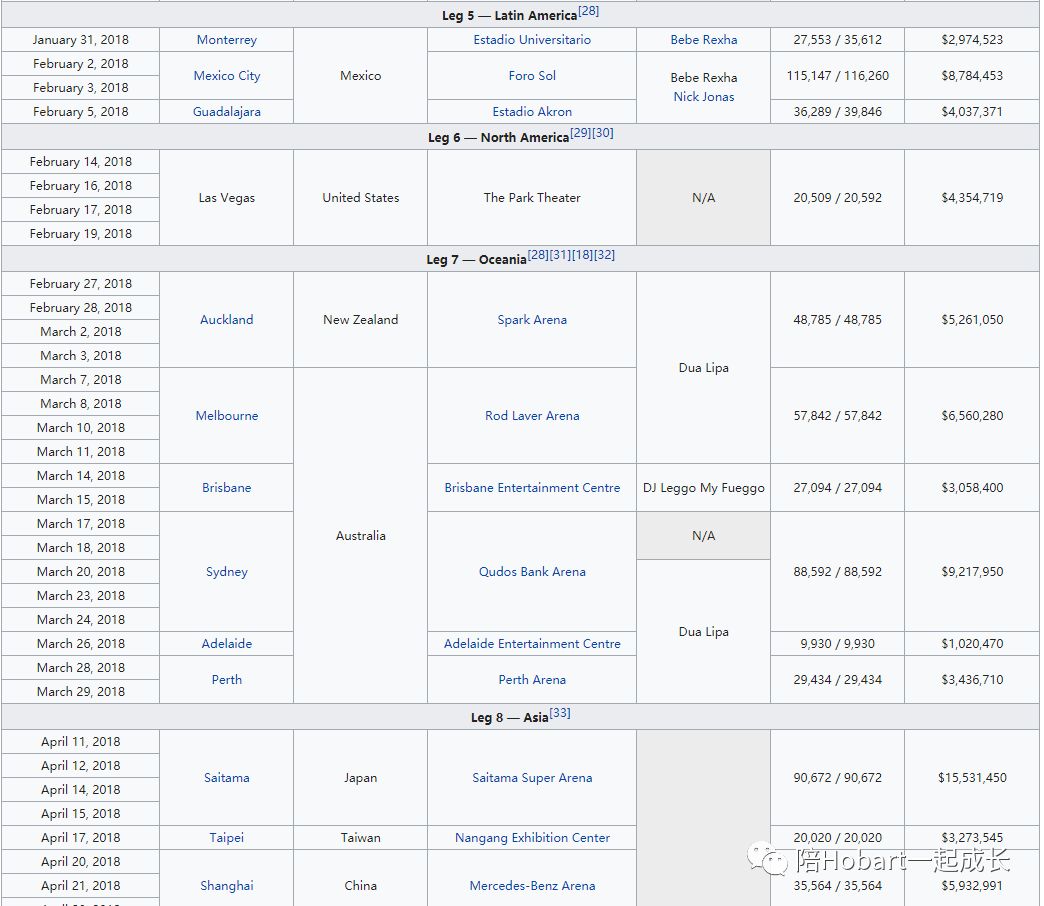Click Brisbane Entertainment Centre link
1044x906 pixels.
click(x=532, y=488)
